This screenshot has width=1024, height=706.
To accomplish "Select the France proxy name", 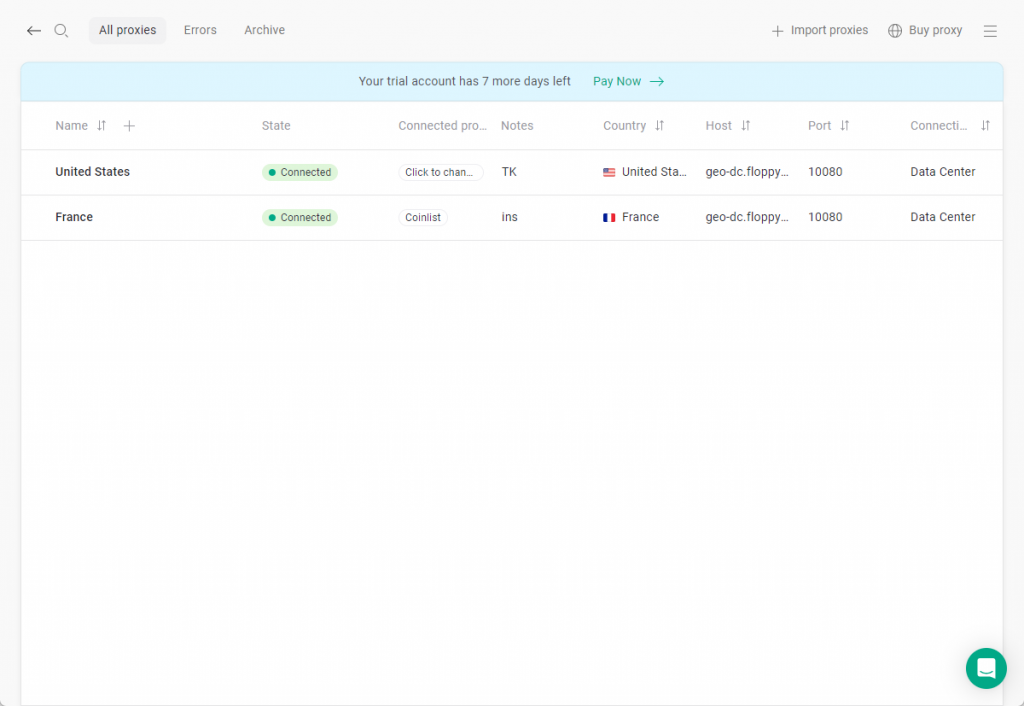I will pyautogui.click(x=74, y=217).
